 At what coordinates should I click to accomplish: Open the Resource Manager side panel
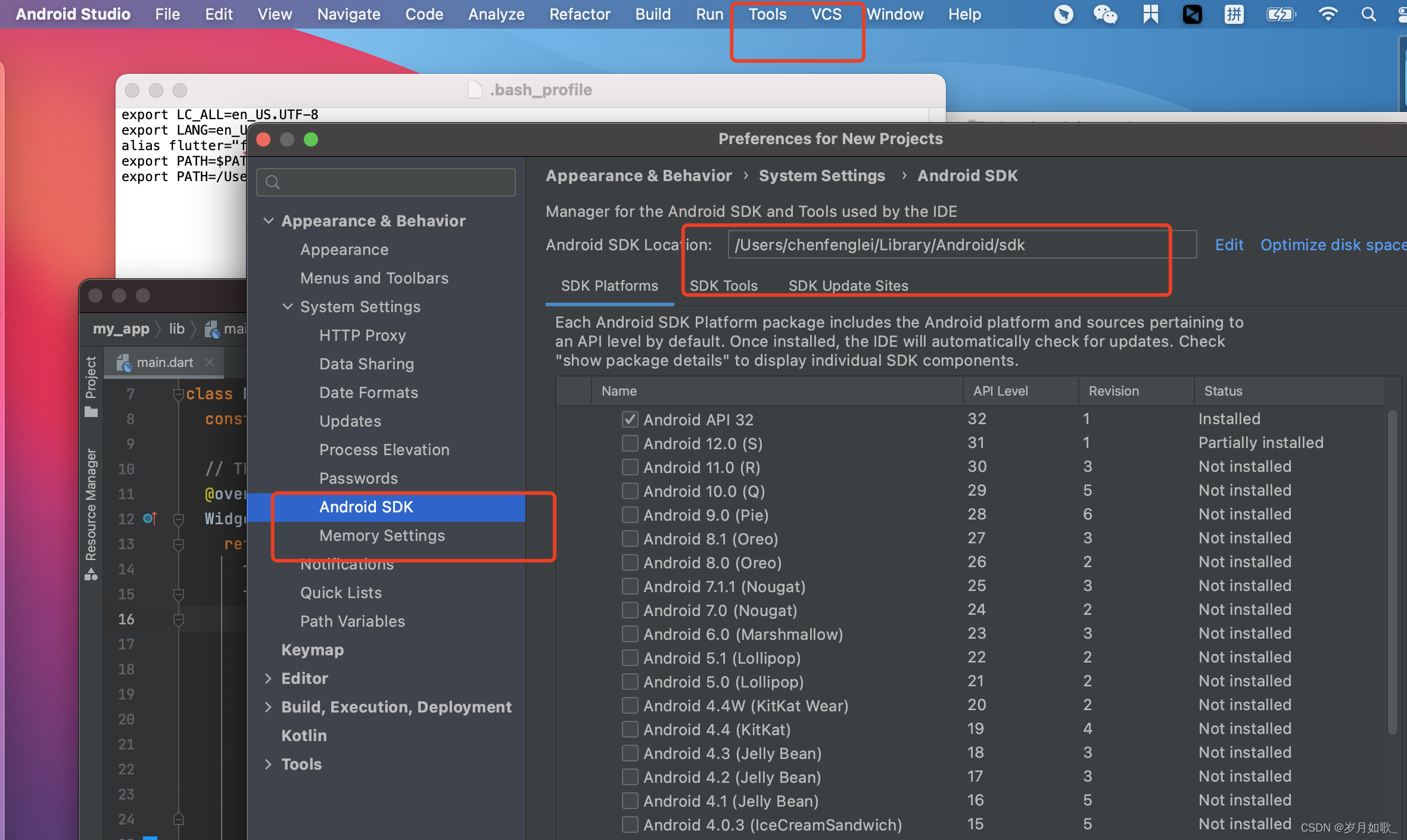[91, 506]
